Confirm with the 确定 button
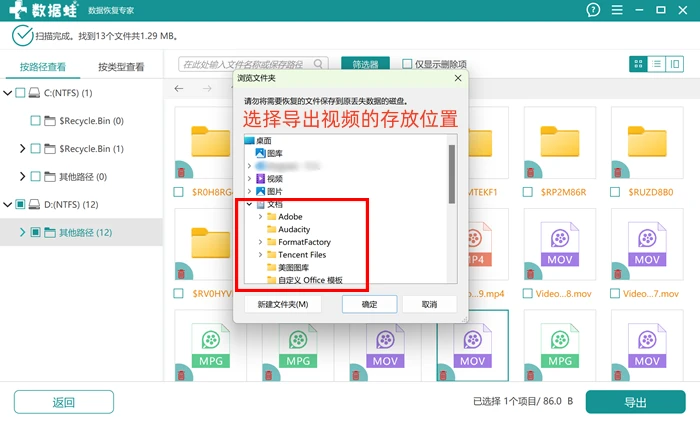The image size is (700, 425). click(369, 304)
